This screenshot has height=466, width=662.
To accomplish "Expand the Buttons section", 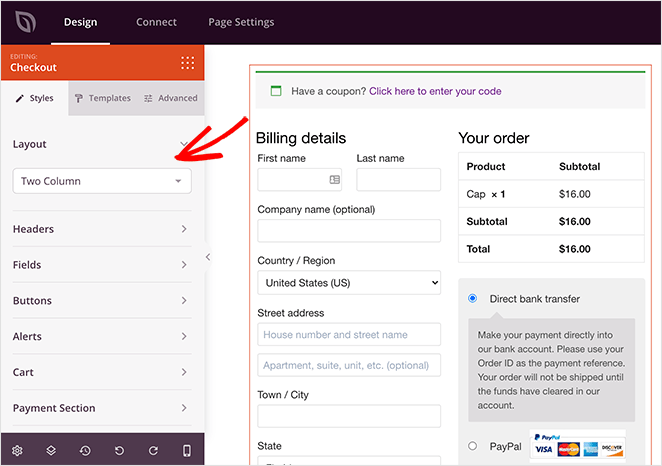I will (102, 301).
